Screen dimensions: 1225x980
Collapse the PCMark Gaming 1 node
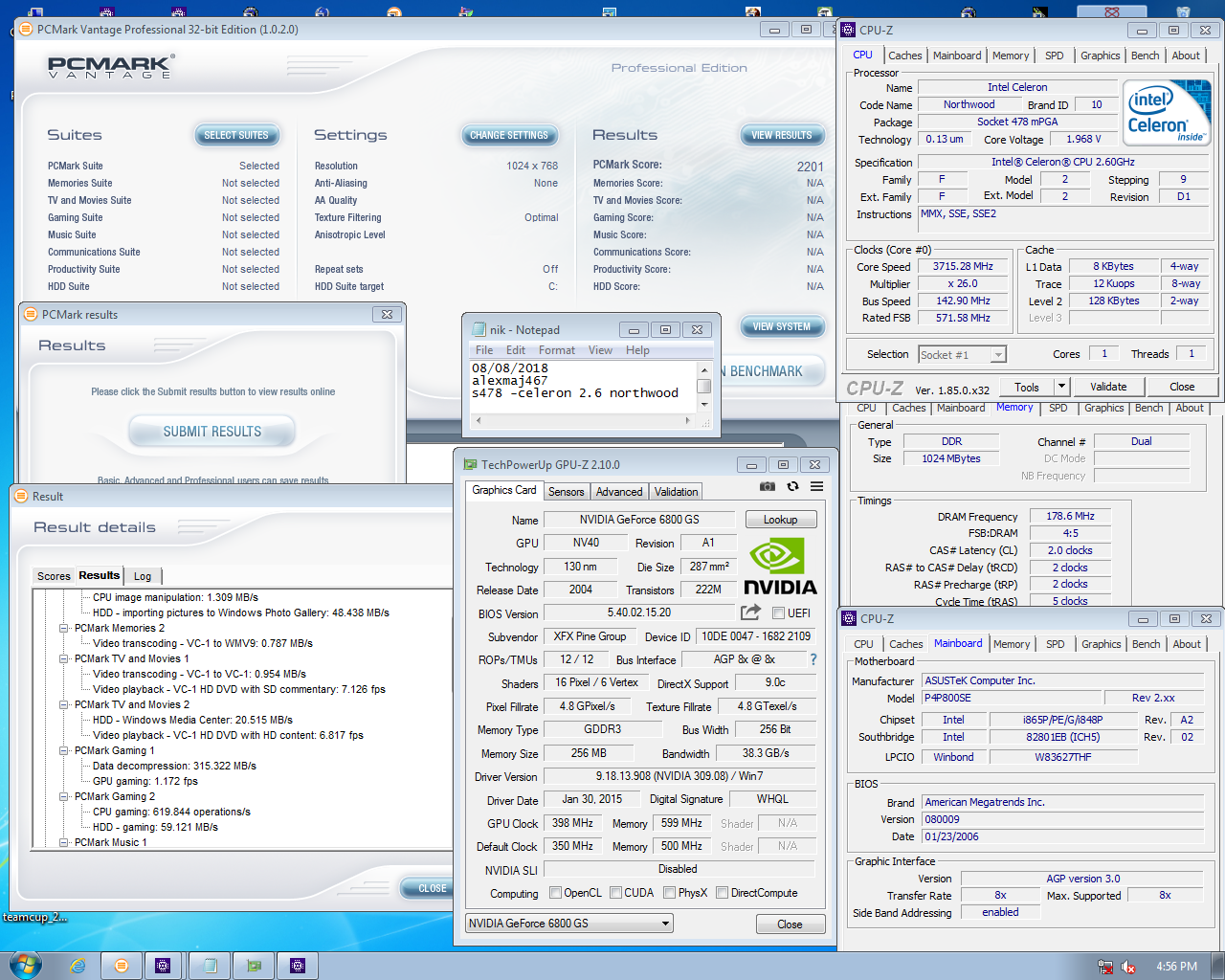pos(64,750)
